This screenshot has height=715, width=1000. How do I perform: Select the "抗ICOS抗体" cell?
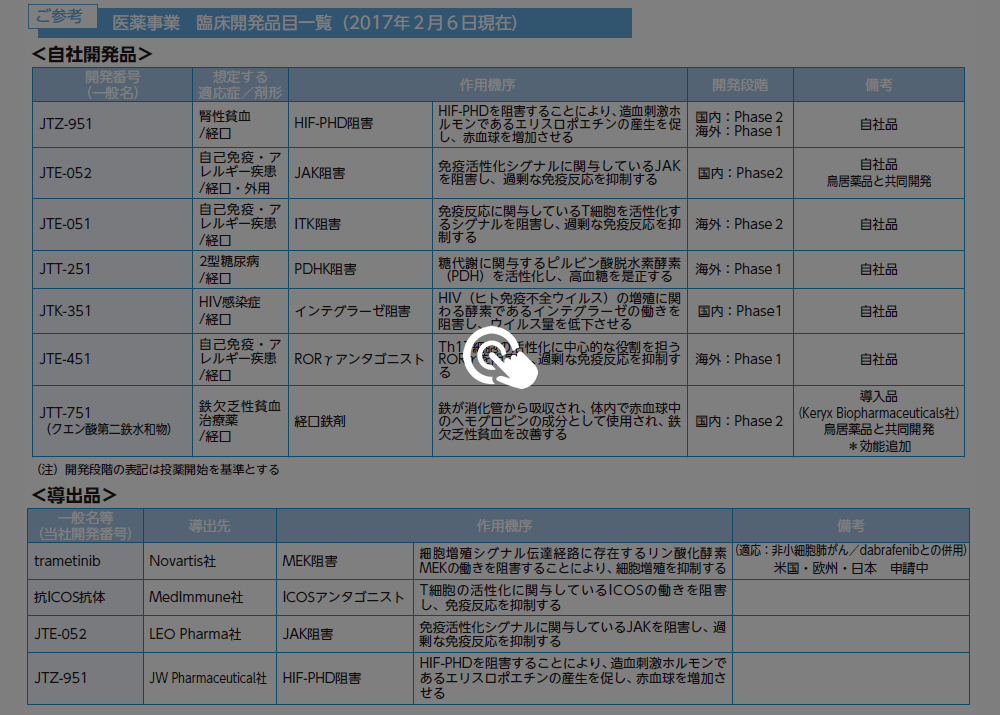(x=85, y=598)
